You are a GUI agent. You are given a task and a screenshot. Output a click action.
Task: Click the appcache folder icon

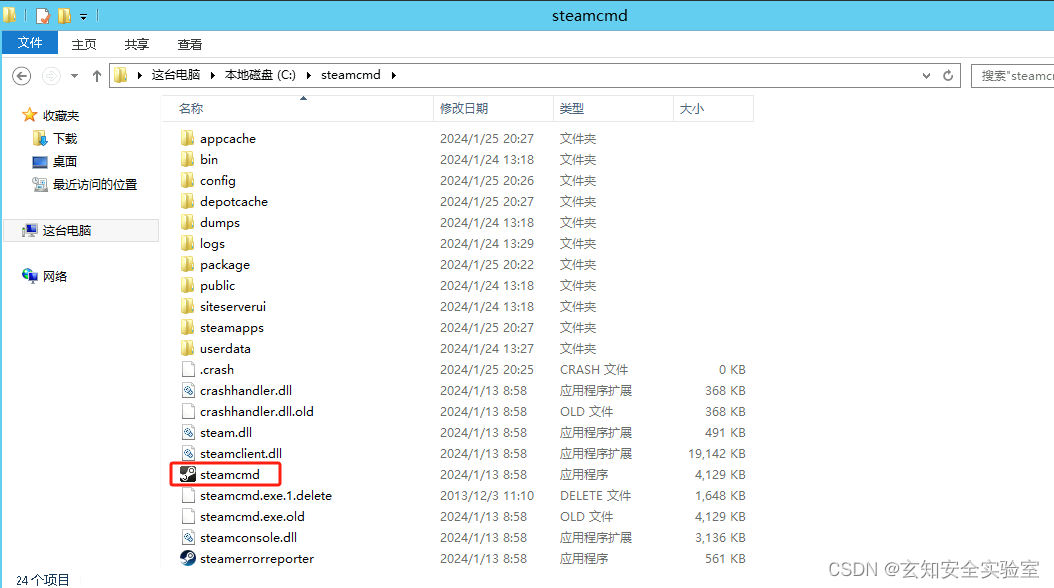pos(188,138)
